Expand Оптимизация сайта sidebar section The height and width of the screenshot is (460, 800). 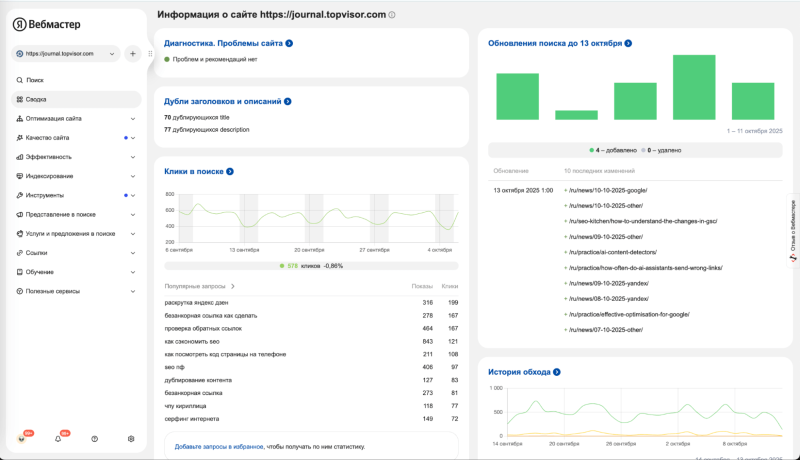pos(132,118)
